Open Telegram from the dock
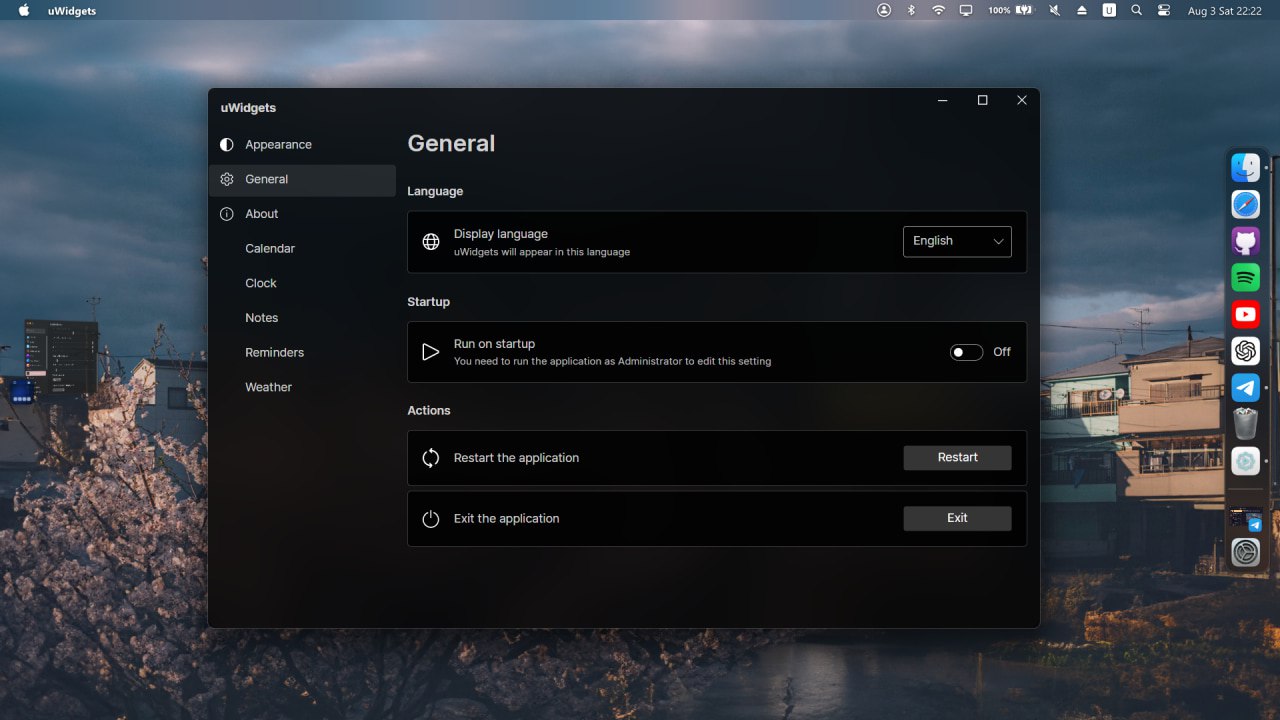This screenshot has height=720, width=1280. tap(1245, 388)
